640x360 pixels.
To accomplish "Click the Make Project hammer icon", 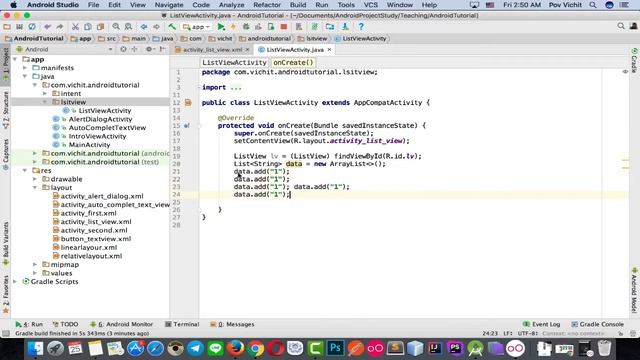I will click(172, 27).
